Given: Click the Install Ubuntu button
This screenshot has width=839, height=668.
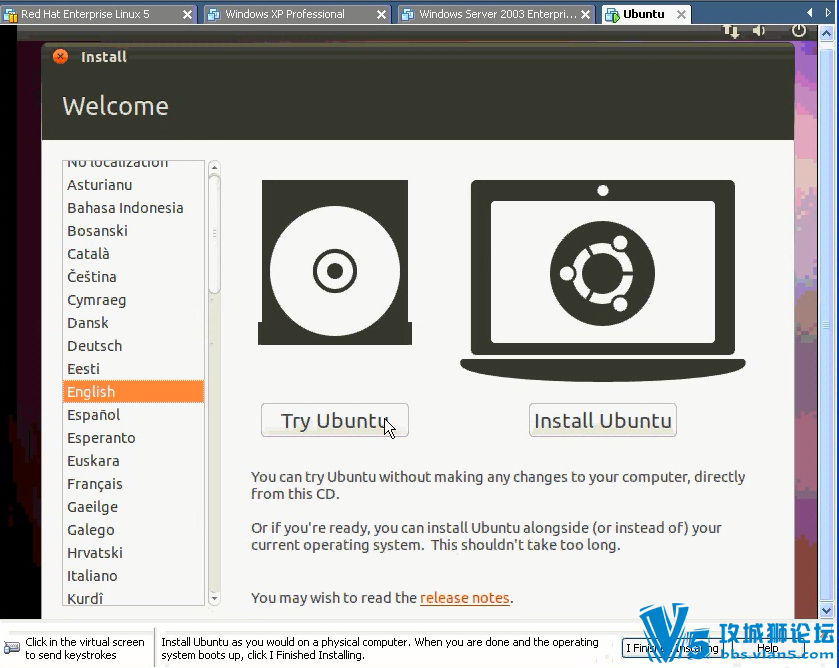Looking at the screenshot, I should [602, 420].
